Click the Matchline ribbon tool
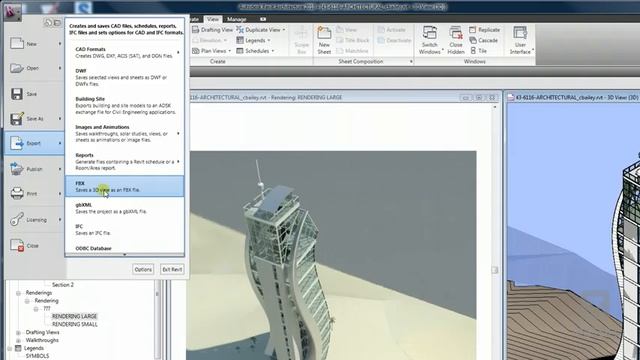The width and height of the screenshot is (640, 360). coord(352,51)
